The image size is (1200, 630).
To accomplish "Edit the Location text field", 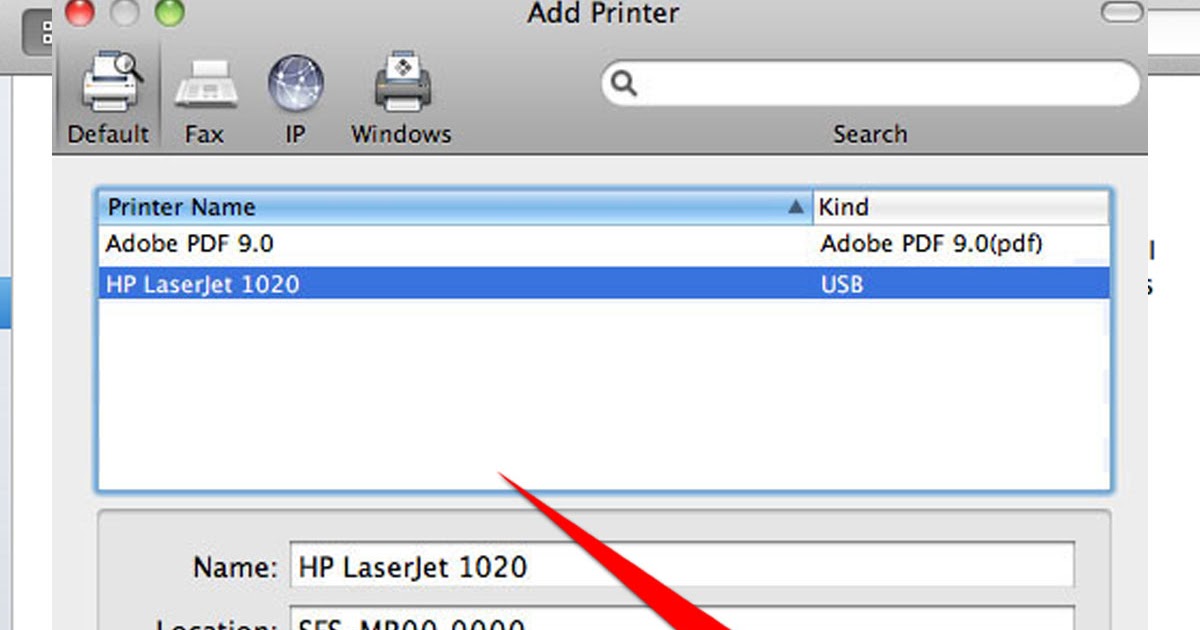I will pyautogui.click(x=682, y=619).
